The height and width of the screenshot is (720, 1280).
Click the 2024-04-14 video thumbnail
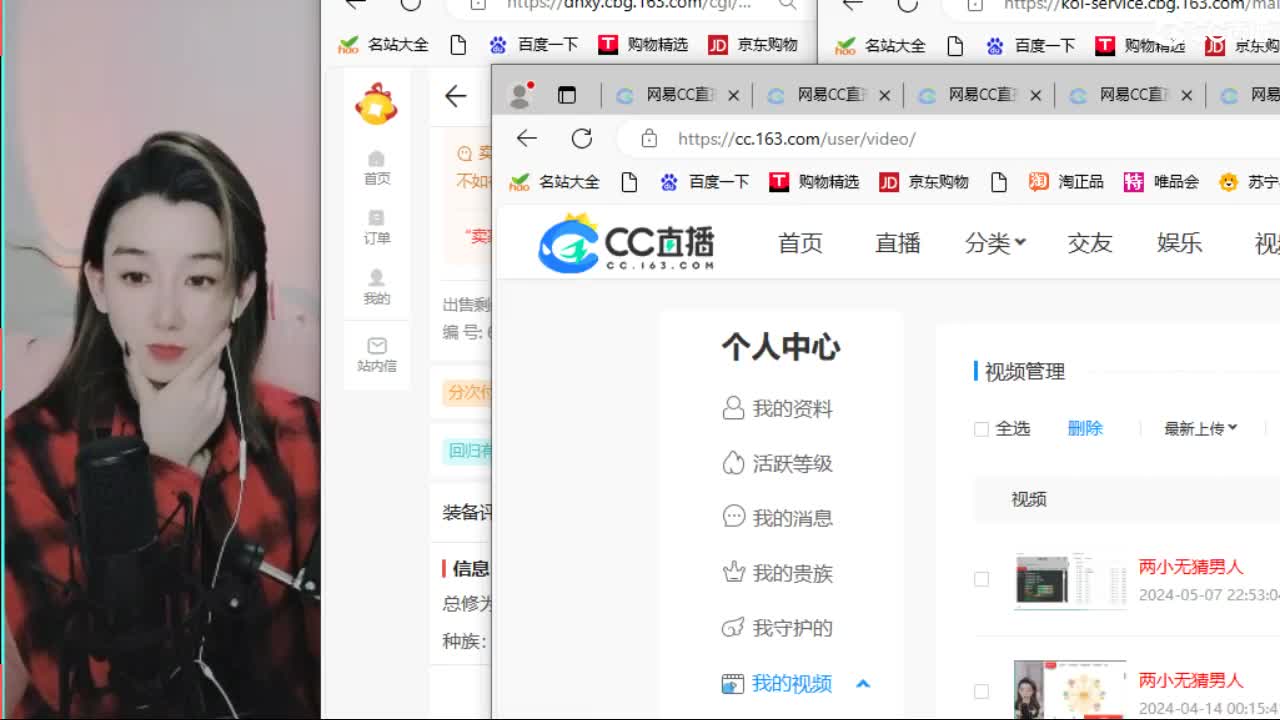click(x=1070, y=690)
